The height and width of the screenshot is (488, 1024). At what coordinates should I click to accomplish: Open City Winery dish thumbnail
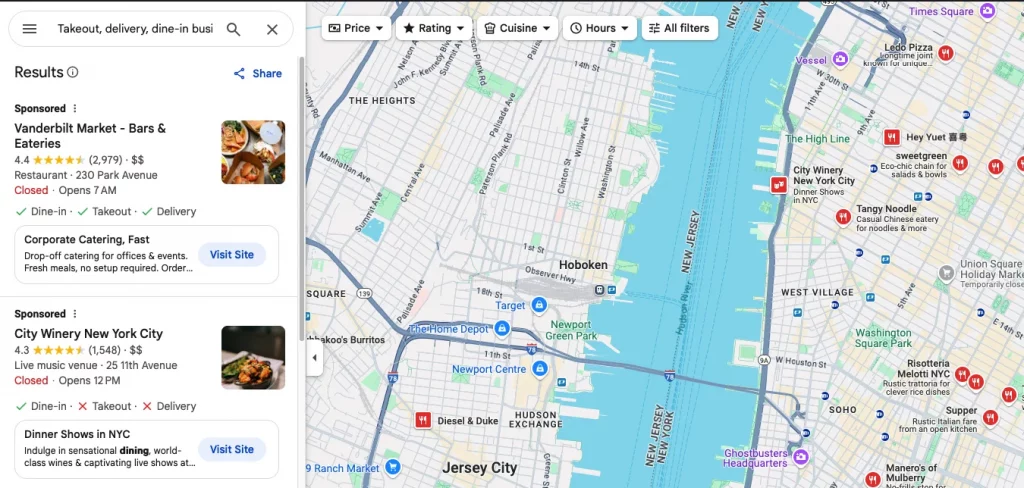[x=253, y=357]
